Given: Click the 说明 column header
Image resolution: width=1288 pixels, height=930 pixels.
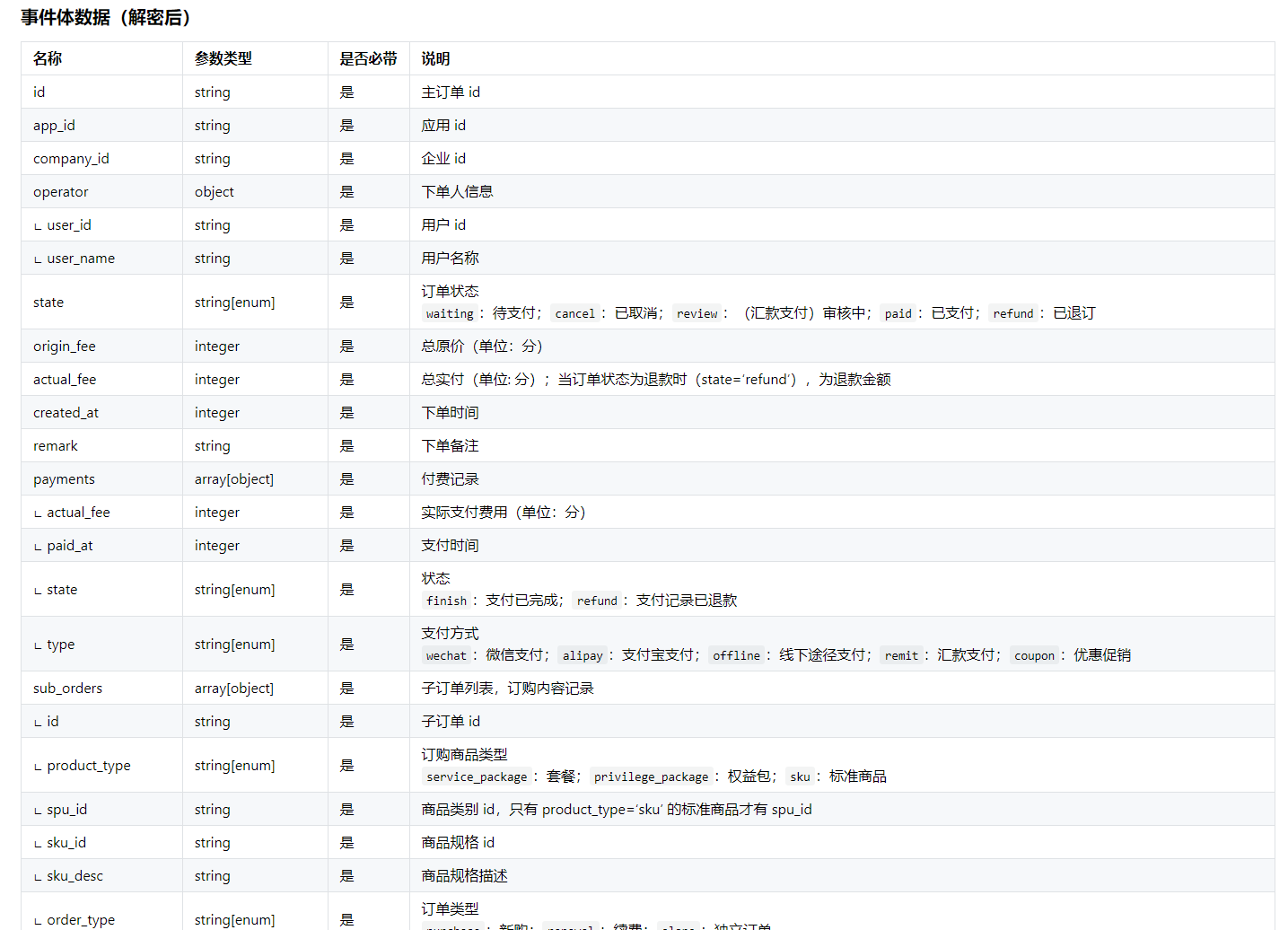Looking at the screenshot, I should point(435,59).
